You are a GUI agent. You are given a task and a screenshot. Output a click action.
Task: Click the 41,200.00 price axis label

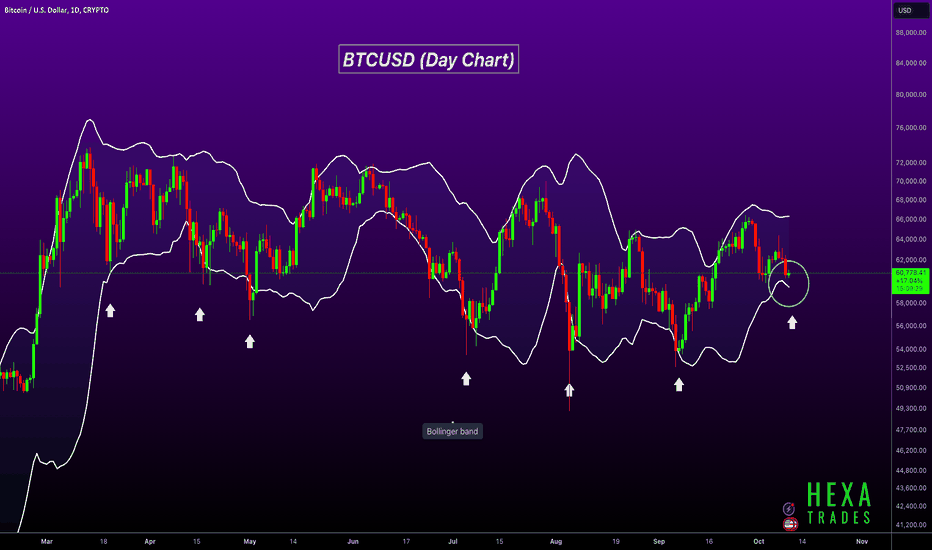coord(911,525)
